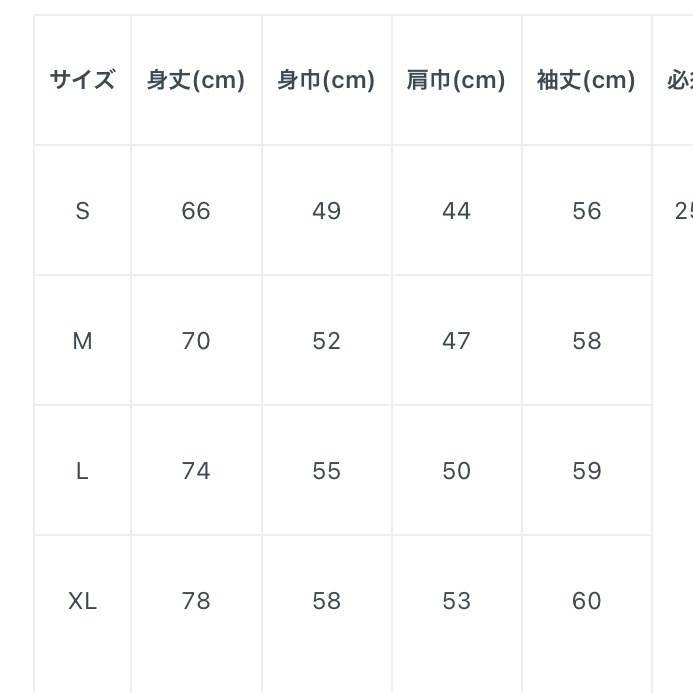Select the M size row label
Viewport: 693px width, 693px height.
(82, 341)
